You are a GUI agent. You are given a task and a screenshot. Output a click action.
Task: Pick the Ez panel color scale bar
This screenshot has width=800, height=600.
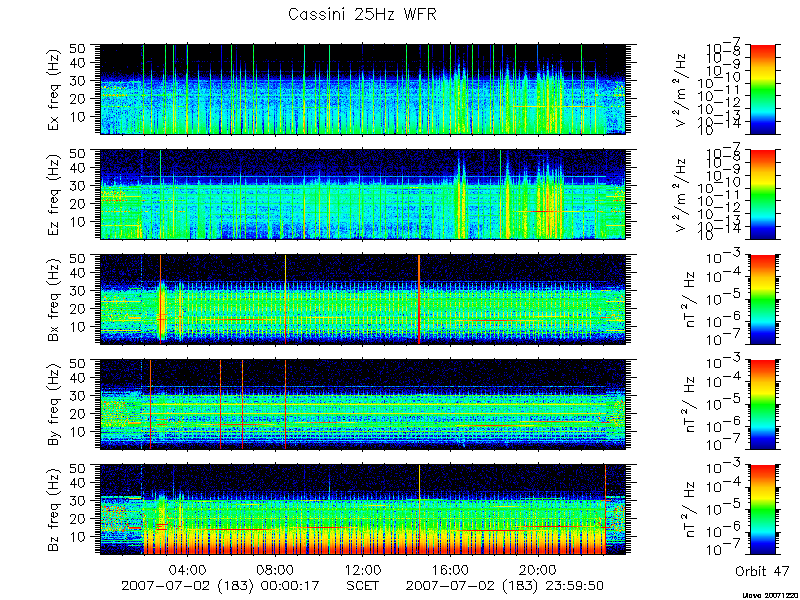tap(762, 194)
